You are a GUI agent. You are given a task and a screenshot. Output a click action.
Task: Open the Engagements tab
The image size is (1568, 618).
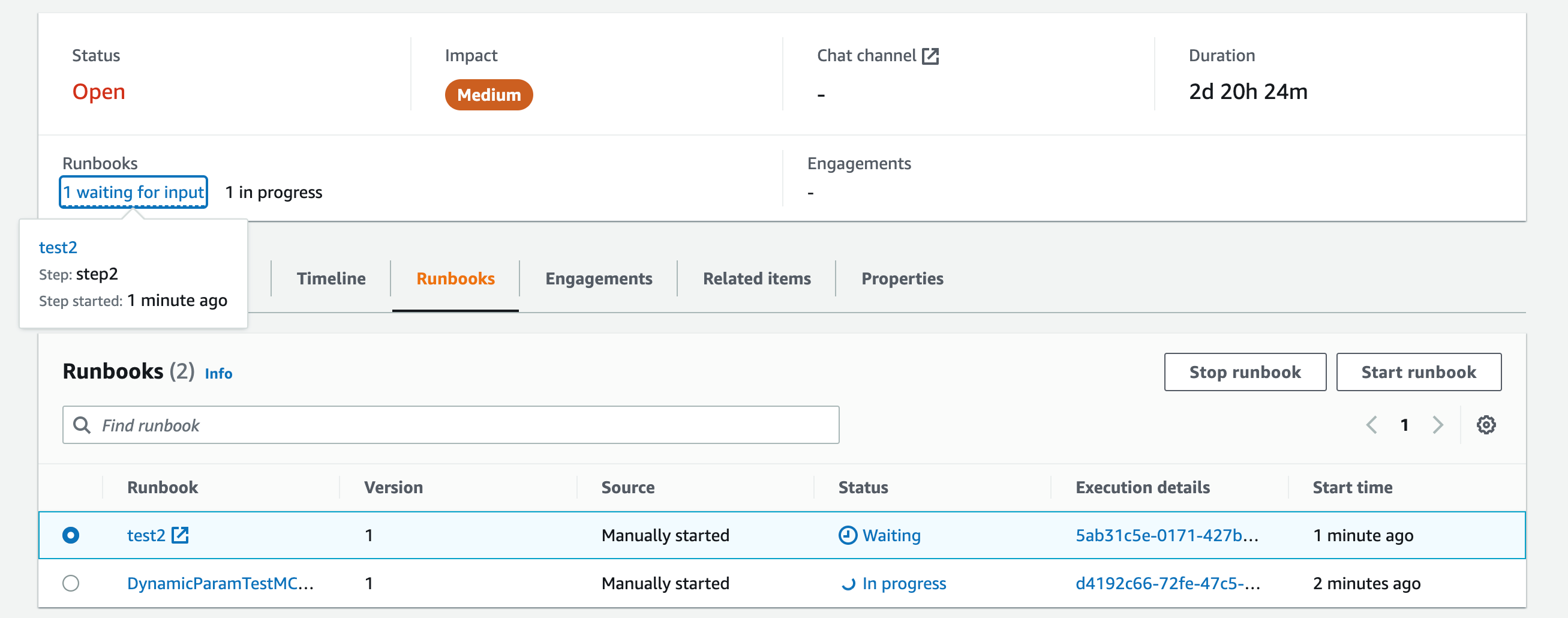(x=599, y=278)
